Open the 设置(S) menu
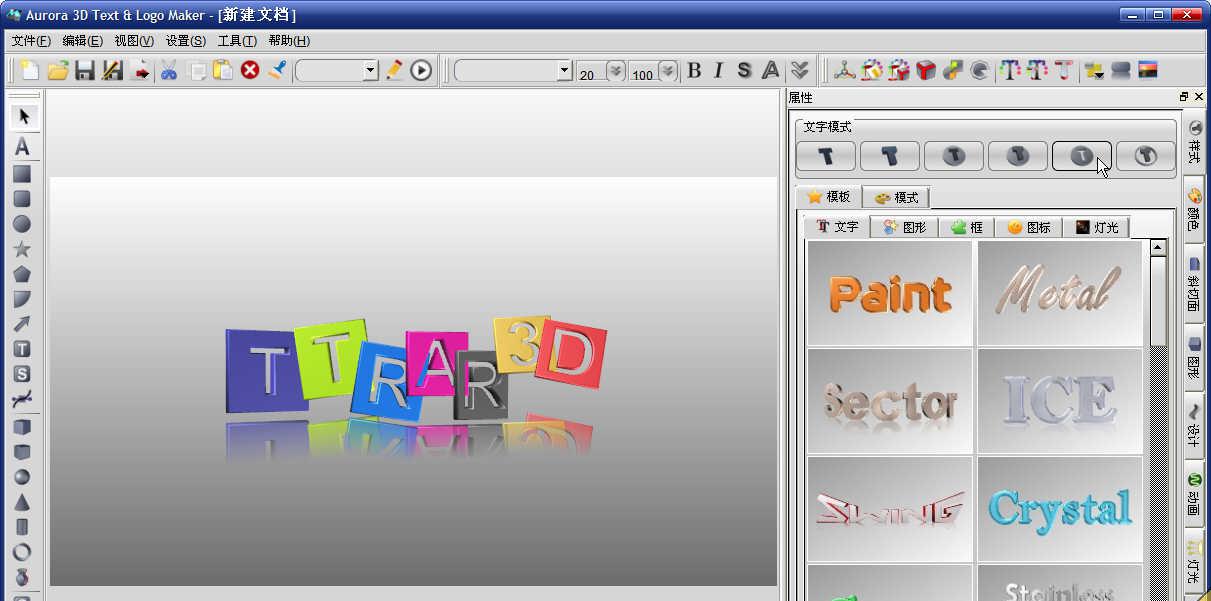 [x=186, y=41]
